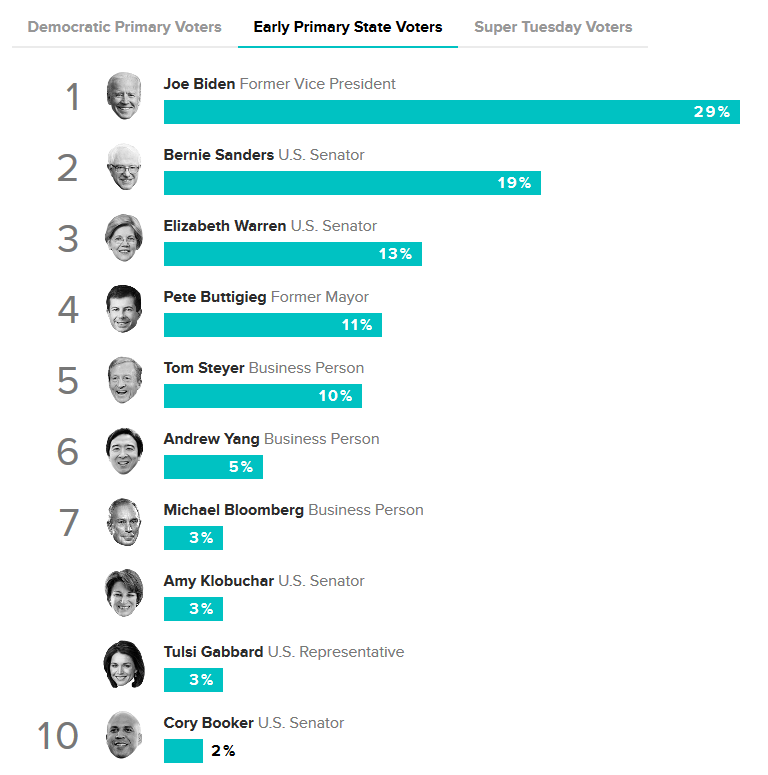Click Andrew Yang's headshot photo
Image resolution: width=768 pixels, height=775 pixels.
[124, 451]
